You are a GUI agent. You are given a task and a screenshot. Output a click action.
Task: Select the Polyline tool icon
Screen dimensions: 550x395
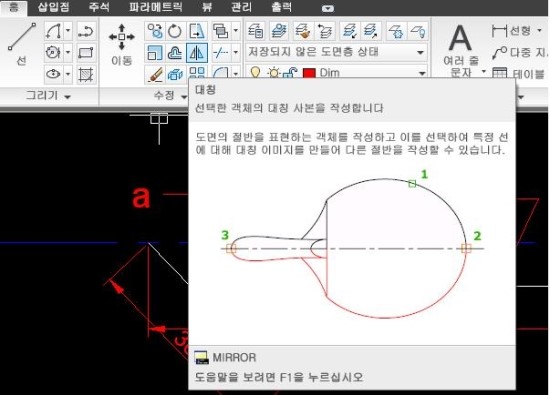[86, 31]
